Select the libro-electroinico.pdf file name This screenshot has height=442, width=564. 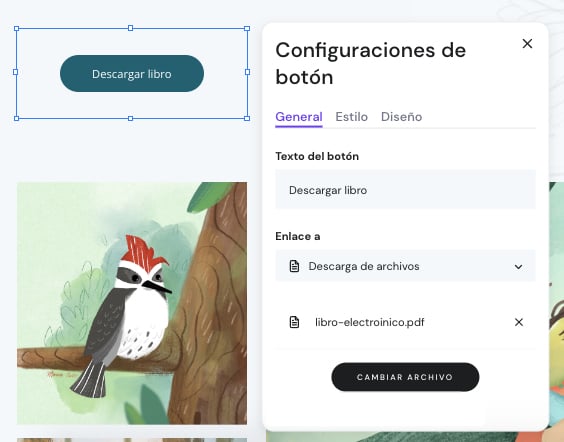coord(369,322)
